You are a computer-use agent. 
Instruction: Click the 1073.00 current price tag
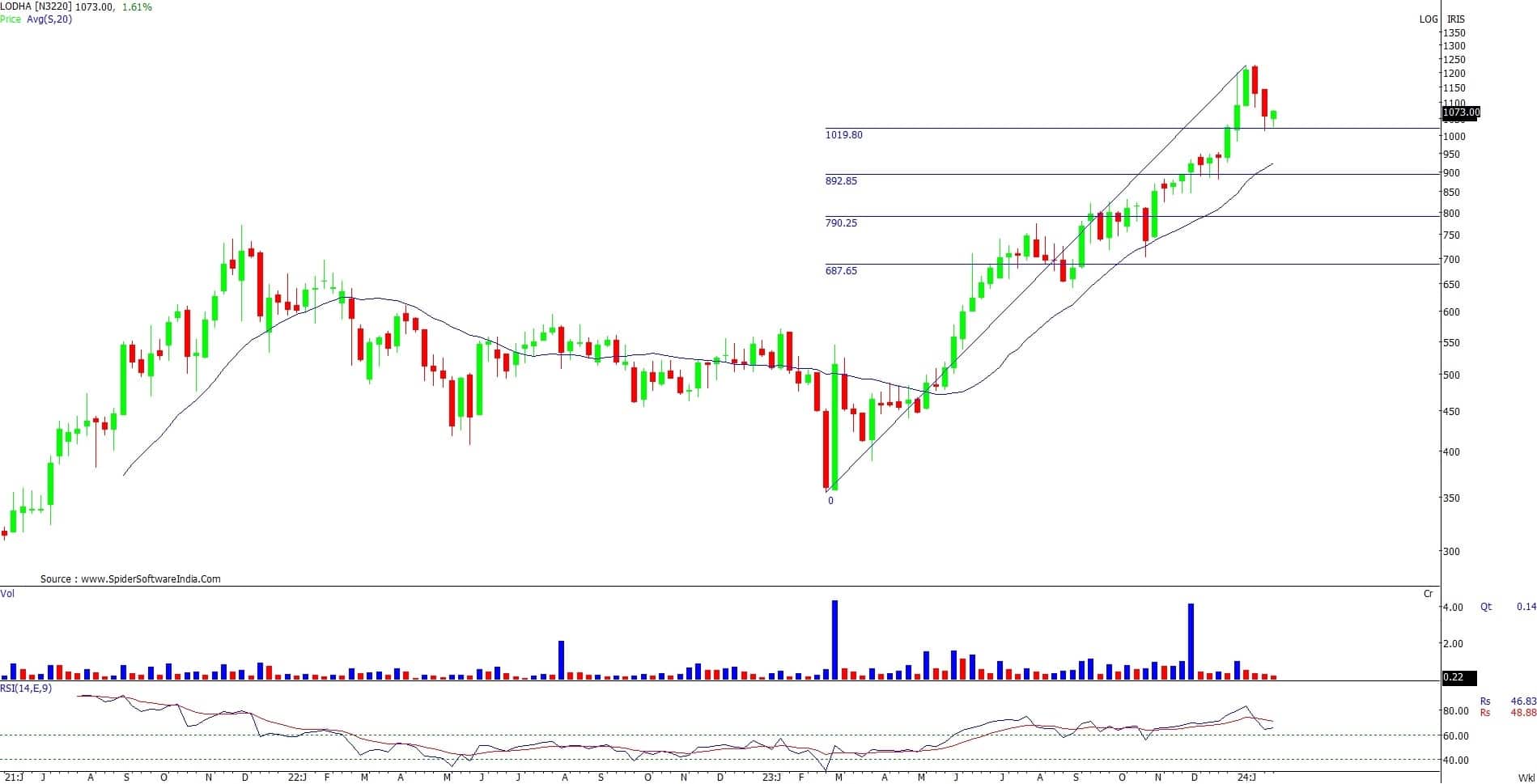click(1461, 112)
